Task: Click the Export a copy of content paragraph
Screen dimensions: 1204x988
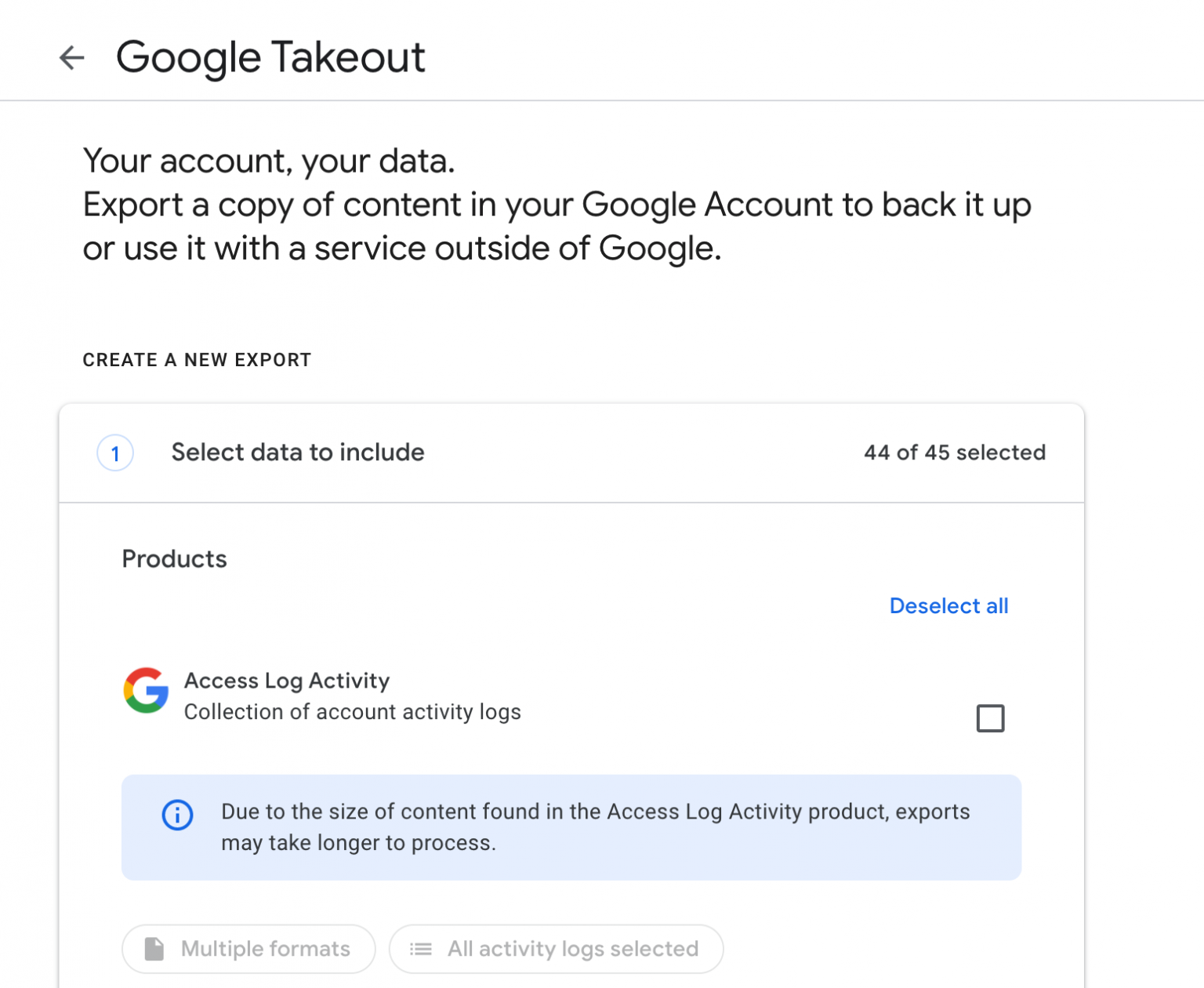Action: (x=557, y=227)
